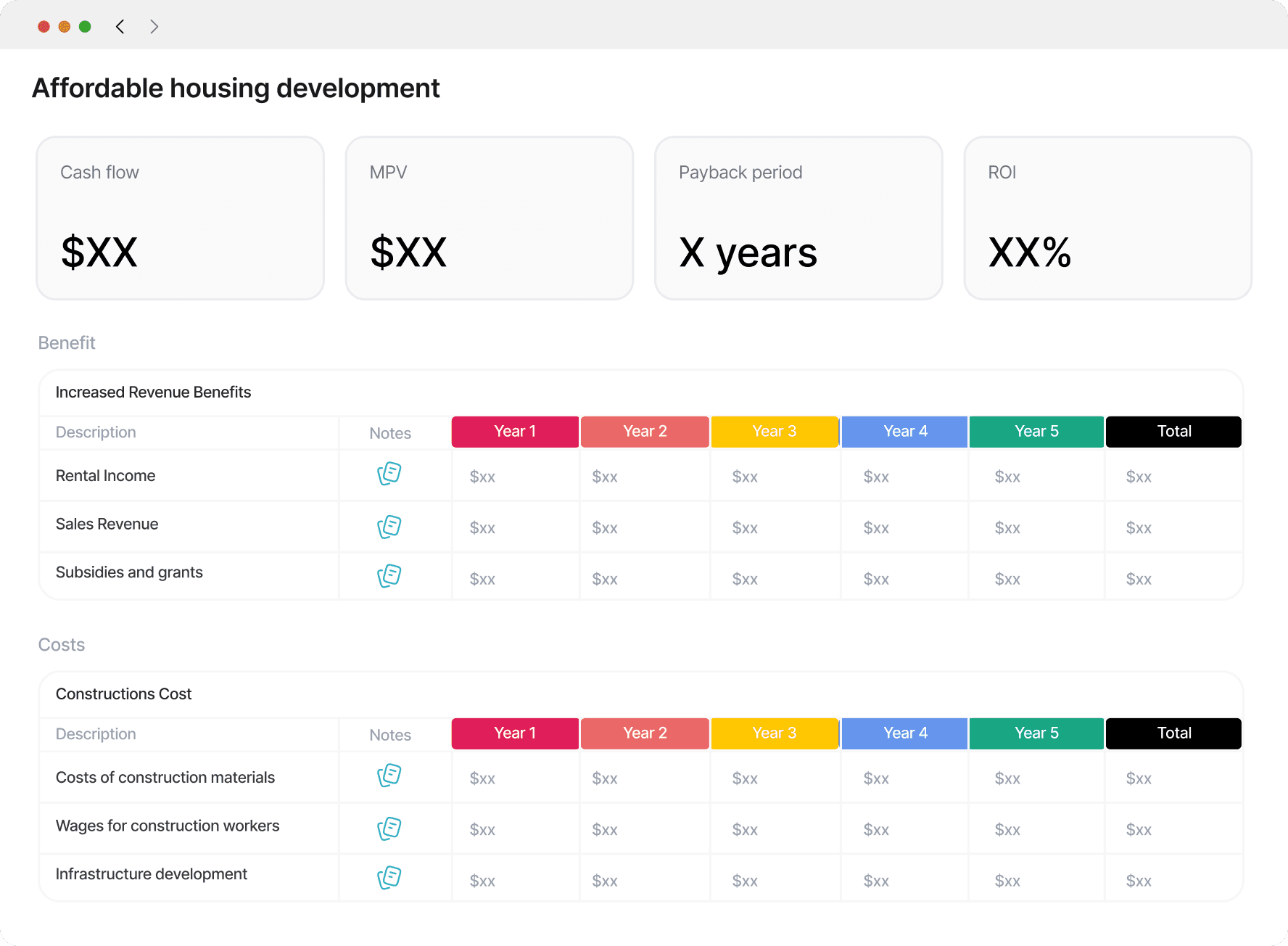Go forward with the right arrow

pos(154,27)
